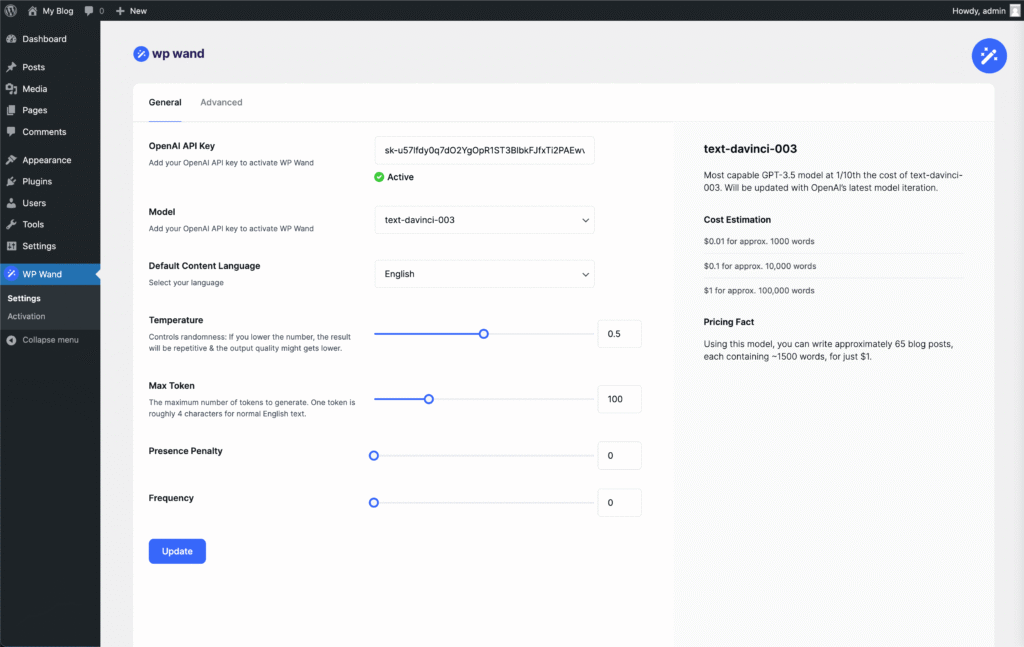The height and width of the screenshot is (647, 1024).
Task: Click My Blog site link
Action: tap(57, 10)
